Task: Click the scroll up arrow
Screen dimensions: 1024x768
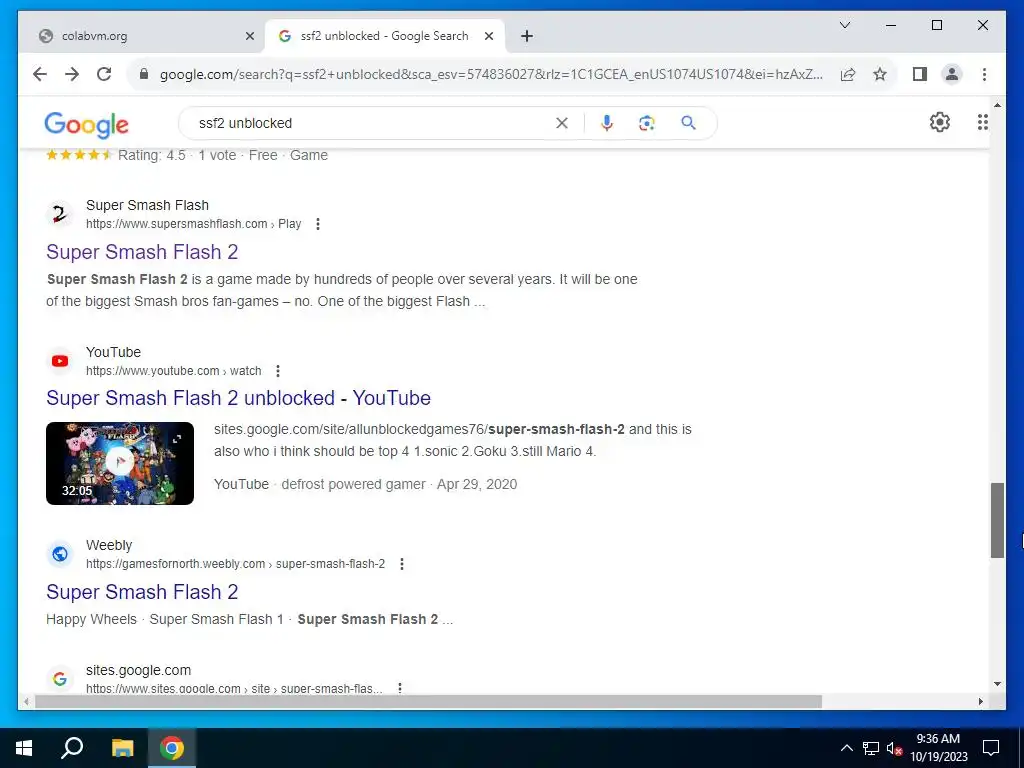Action: [x=997, y=104]
